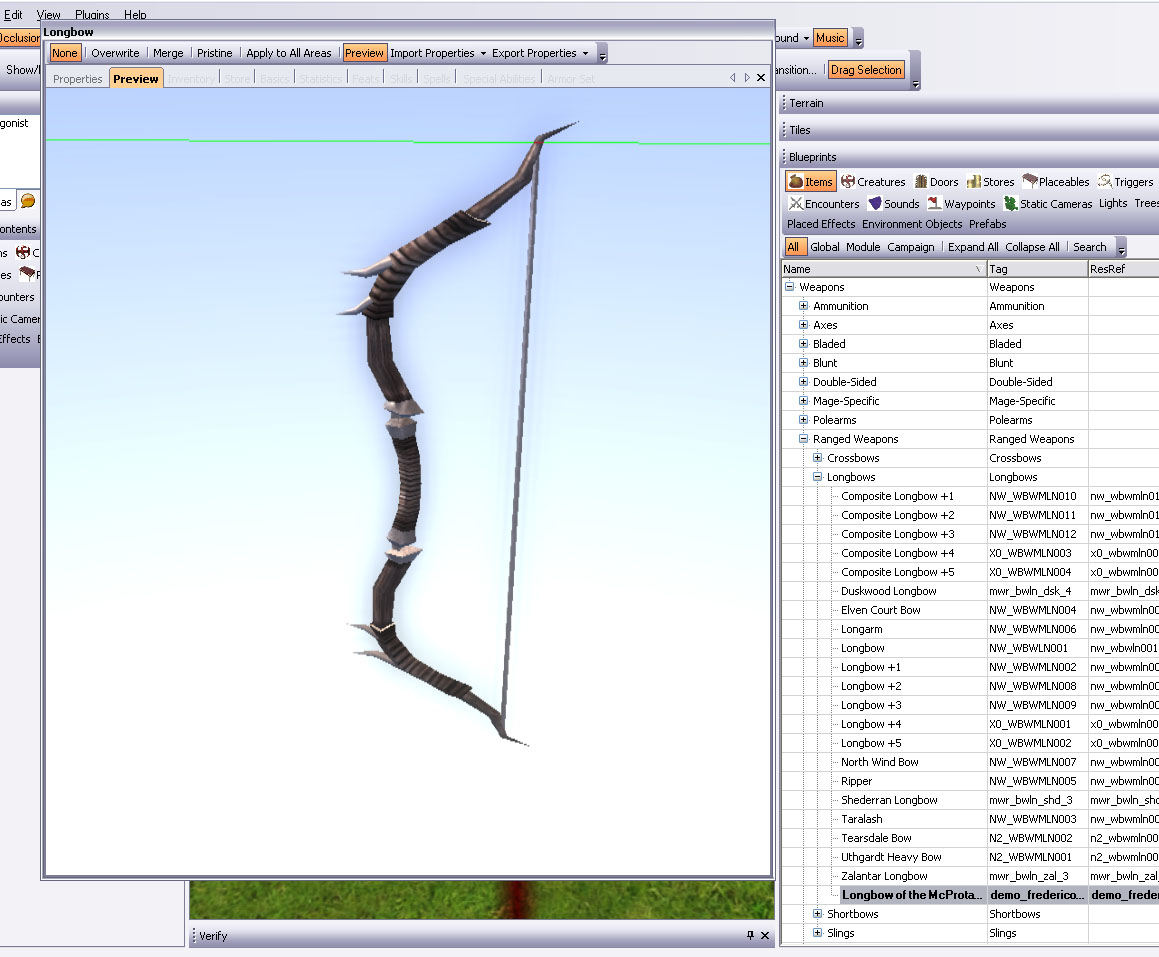Select the Elven Court Bow blueprint
The height and width of the screenshot is (957, 1159).
(880, 610)
